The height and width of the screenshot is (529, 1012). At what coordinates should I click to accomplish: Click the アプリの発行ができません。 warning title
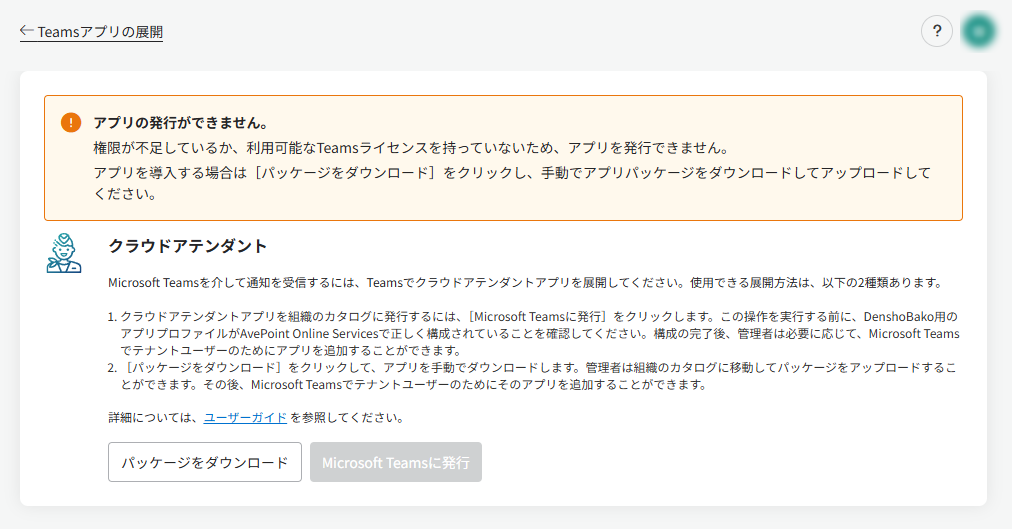[x=181, y=123]
